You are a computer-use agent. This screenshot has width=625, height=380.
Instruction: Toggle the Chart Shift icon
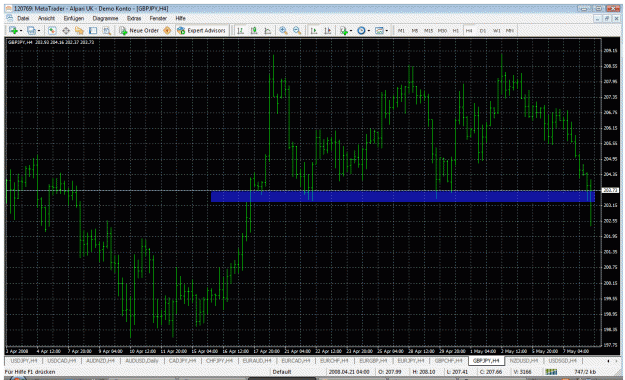pos(328,30)
